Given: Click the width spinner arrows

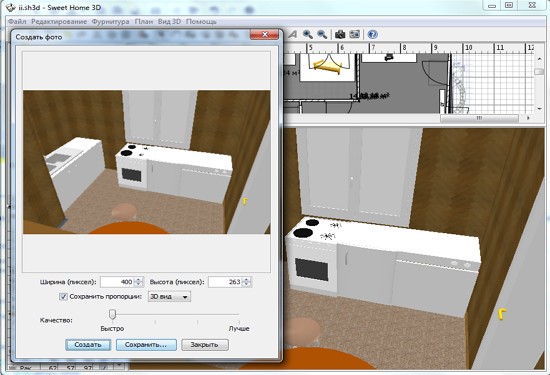Looking at the screenshot, I should (x=139, y=282).
